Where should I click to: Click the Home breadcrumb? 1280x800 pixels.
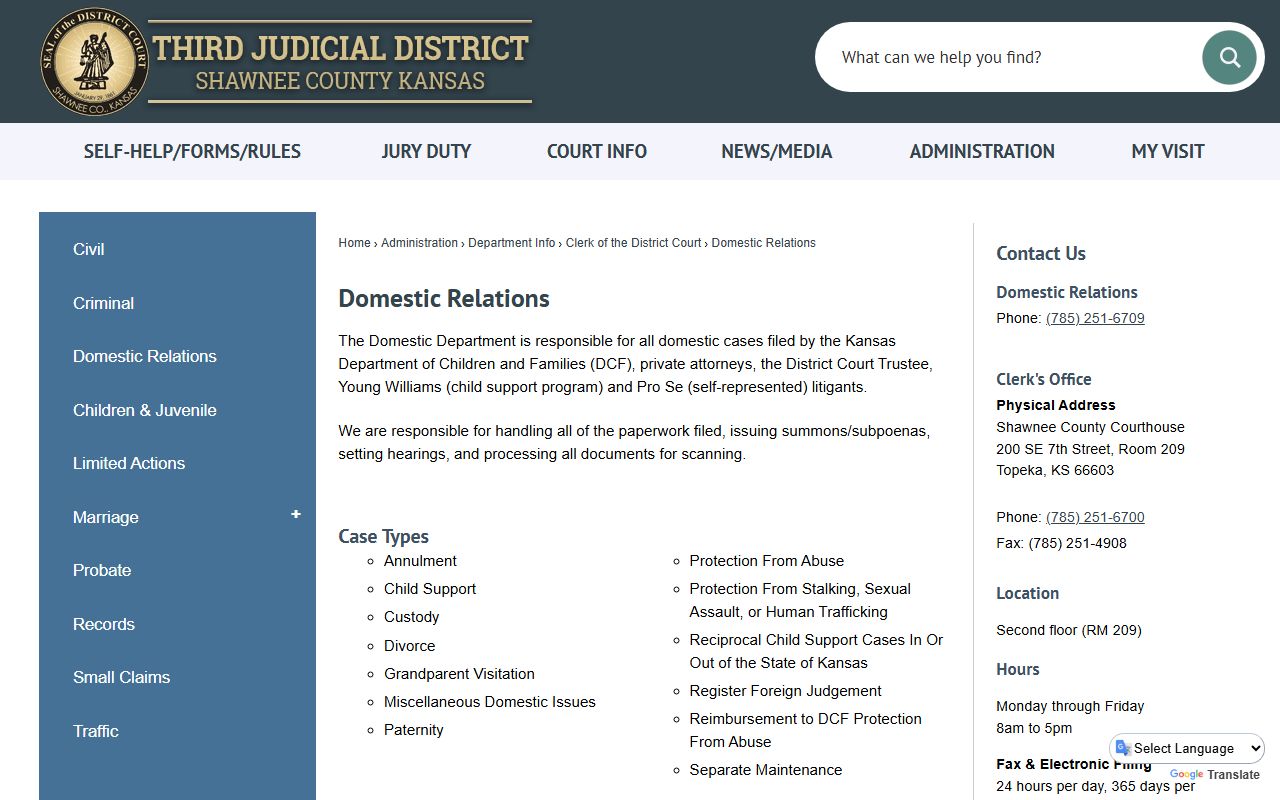click(x=354, y=243)
